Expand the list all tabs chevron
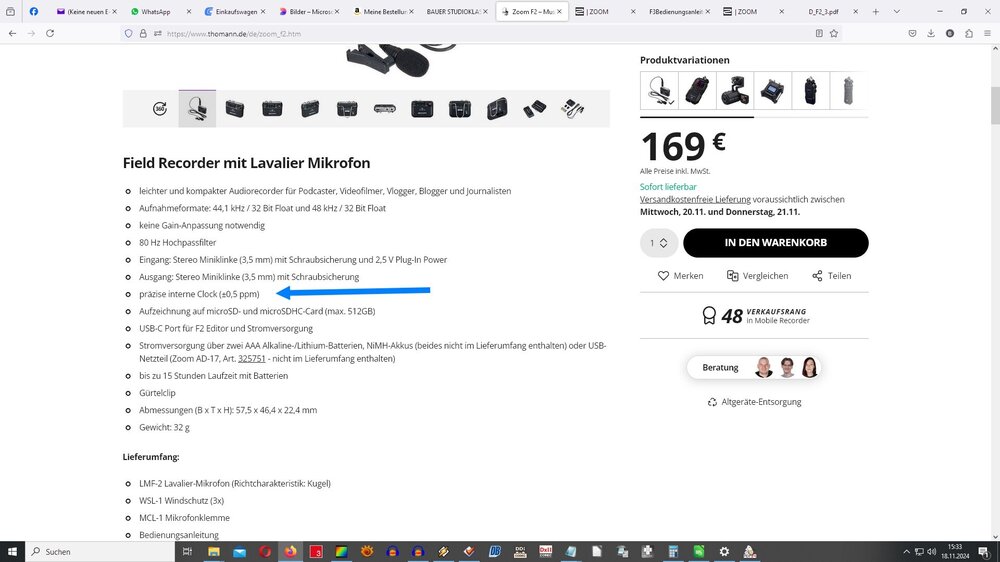Screen dimensions: 1000x562 click(897, 11)
